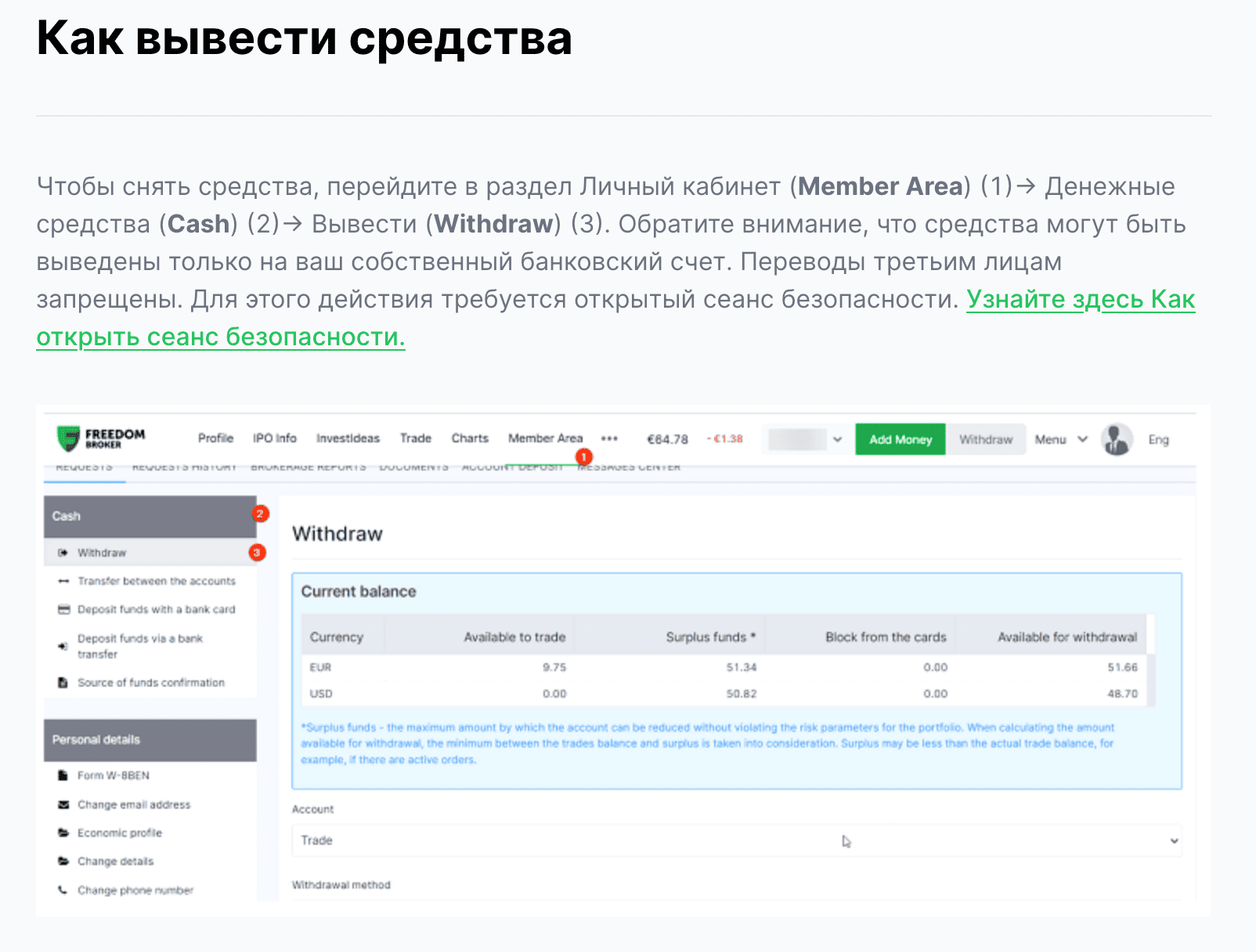This screenshot has width=1256, height=952.
Task: Click the Available for withdrawal column header
Action: [x=1067, y=637]
